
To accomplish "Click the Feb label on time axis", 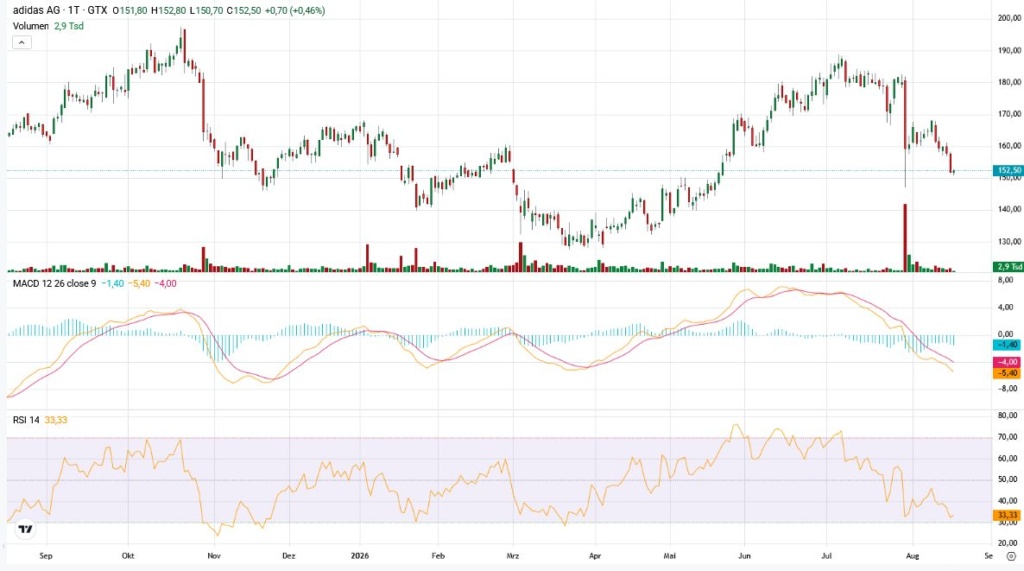I will (438, 556).
